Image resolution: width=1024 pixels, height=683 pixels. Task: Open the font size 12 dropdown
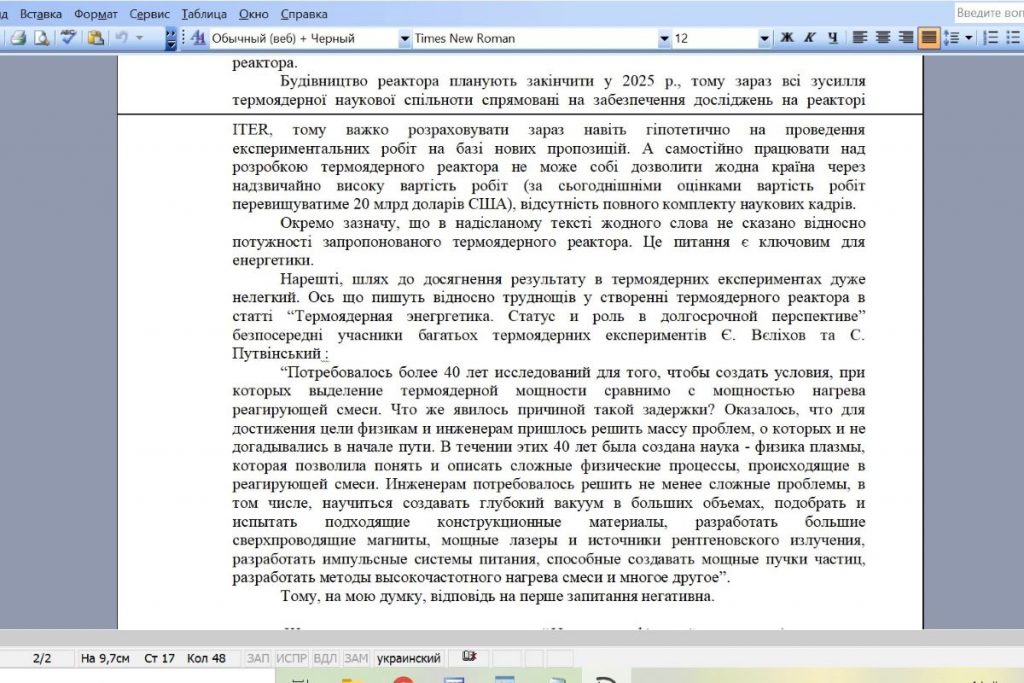(764, 38)
